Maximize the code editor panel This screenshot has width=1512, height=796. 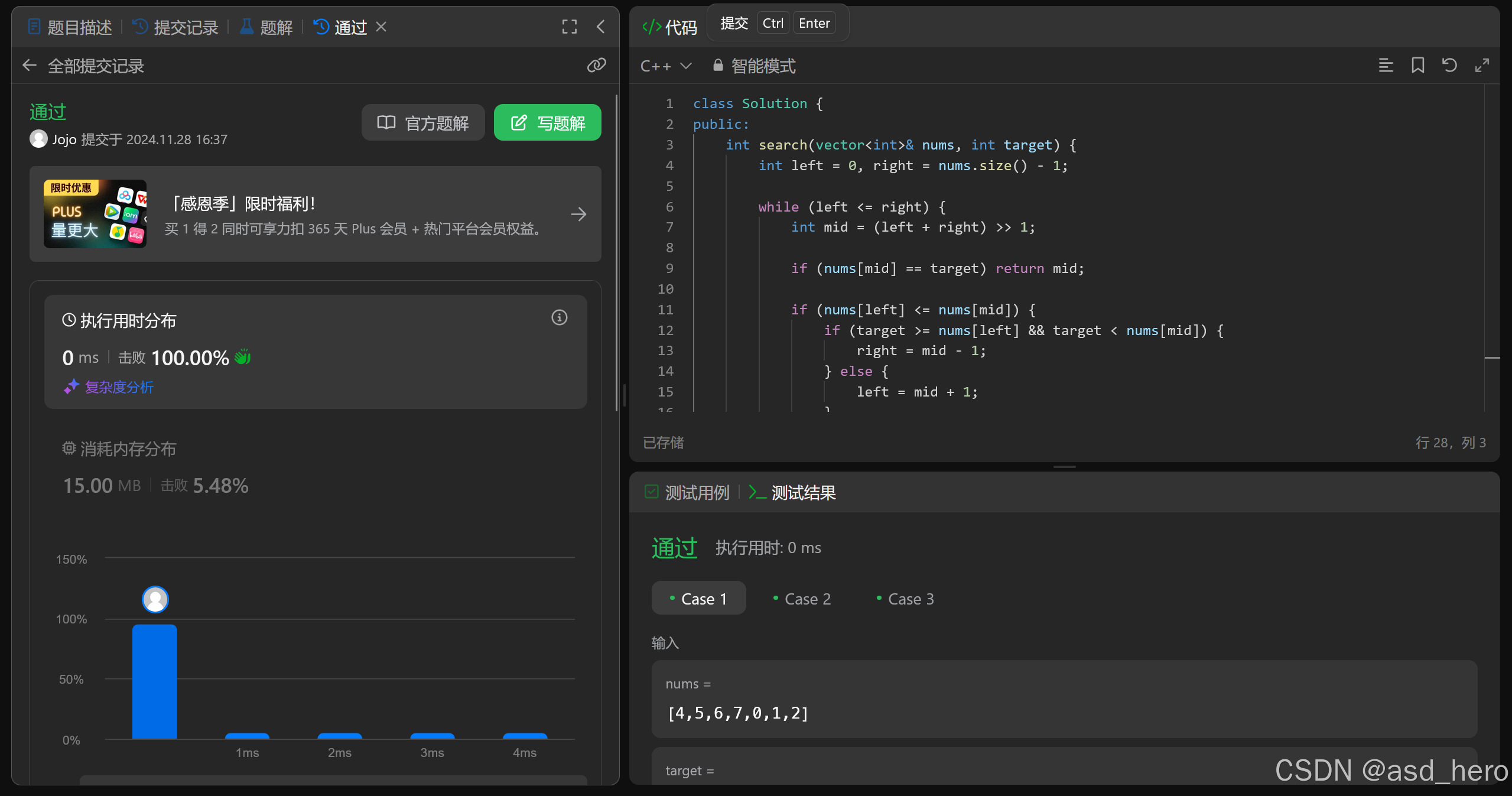1482,66
